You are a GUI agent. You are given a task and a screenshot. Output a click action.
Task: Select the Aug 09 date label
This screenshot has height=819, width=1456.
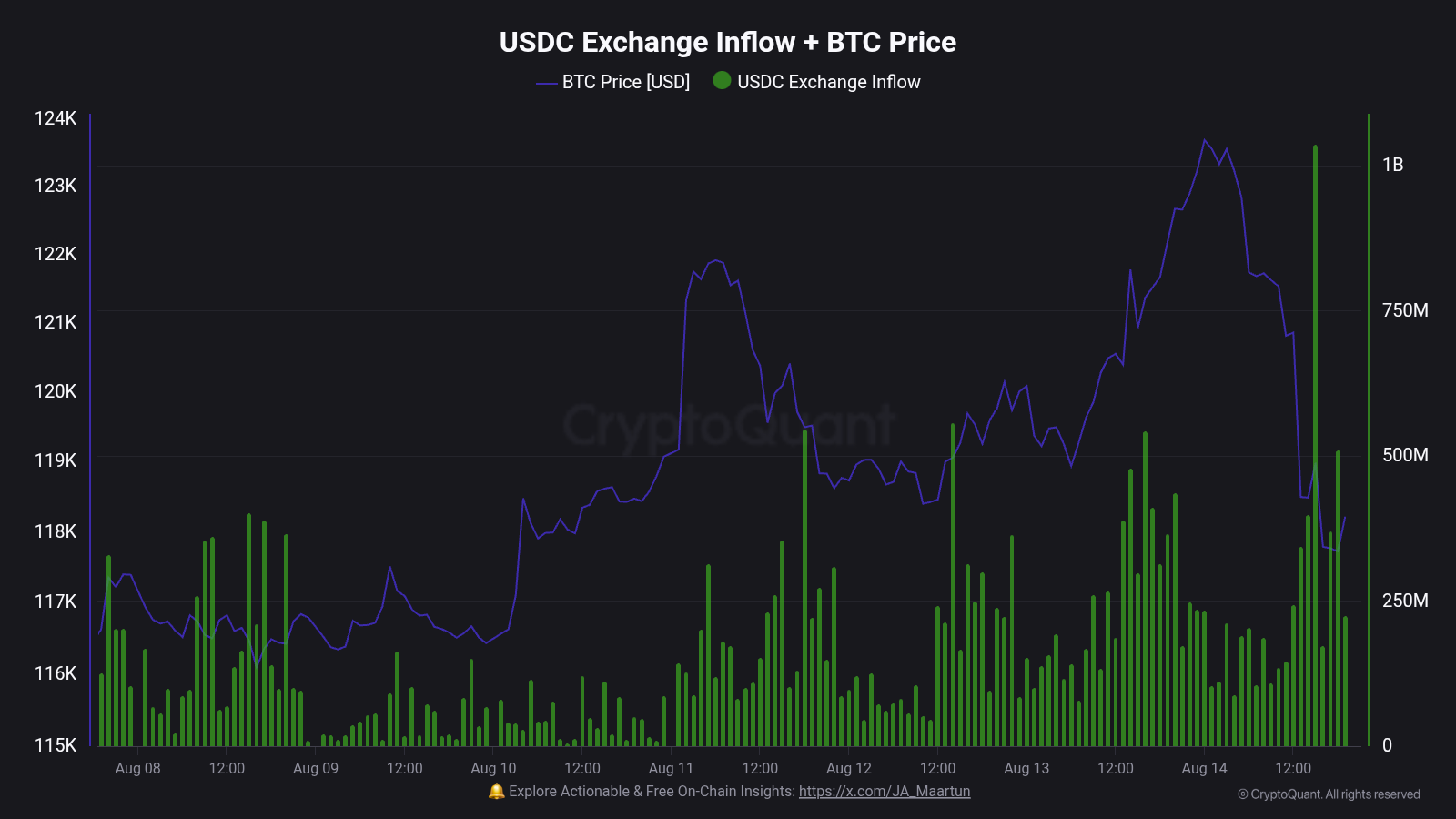(x=316, y=768)
